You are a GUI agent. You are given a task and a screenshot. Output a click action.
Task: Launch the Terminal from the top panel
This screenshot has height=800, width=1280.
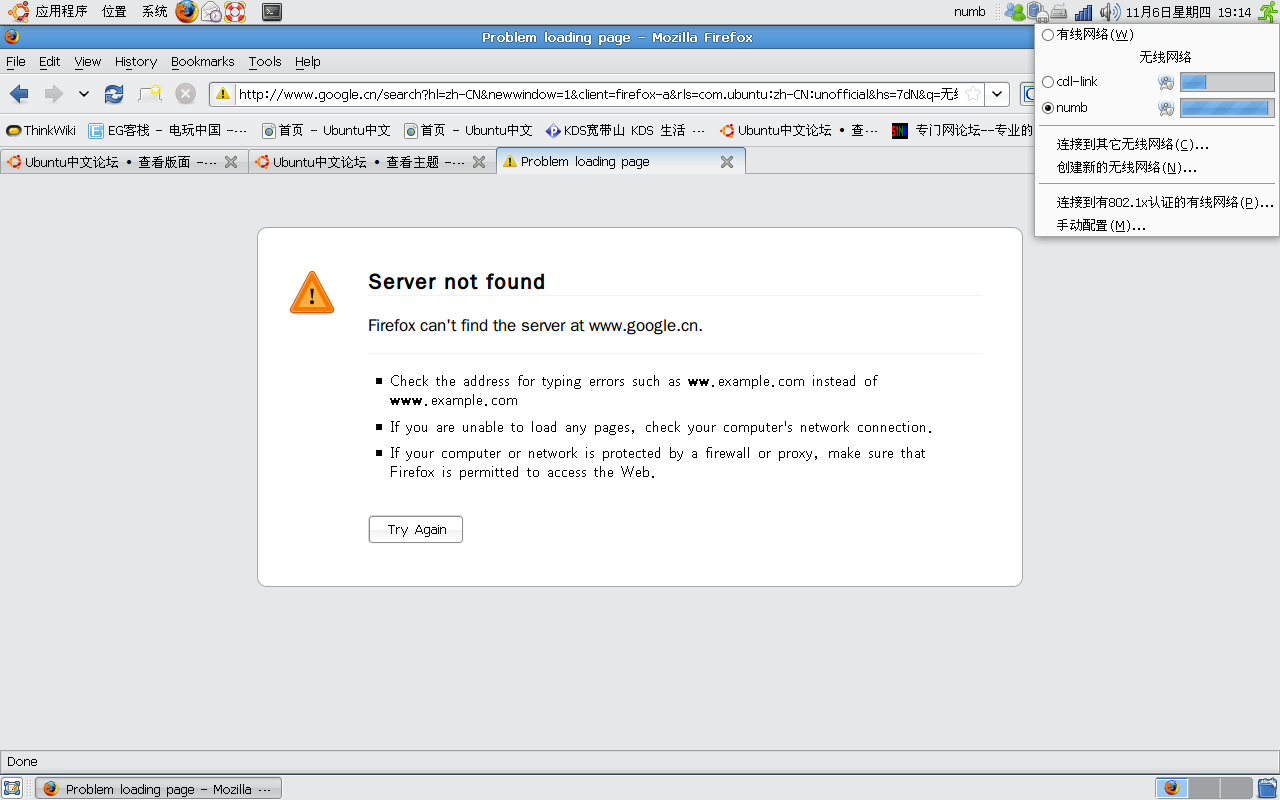pos(271,12)
